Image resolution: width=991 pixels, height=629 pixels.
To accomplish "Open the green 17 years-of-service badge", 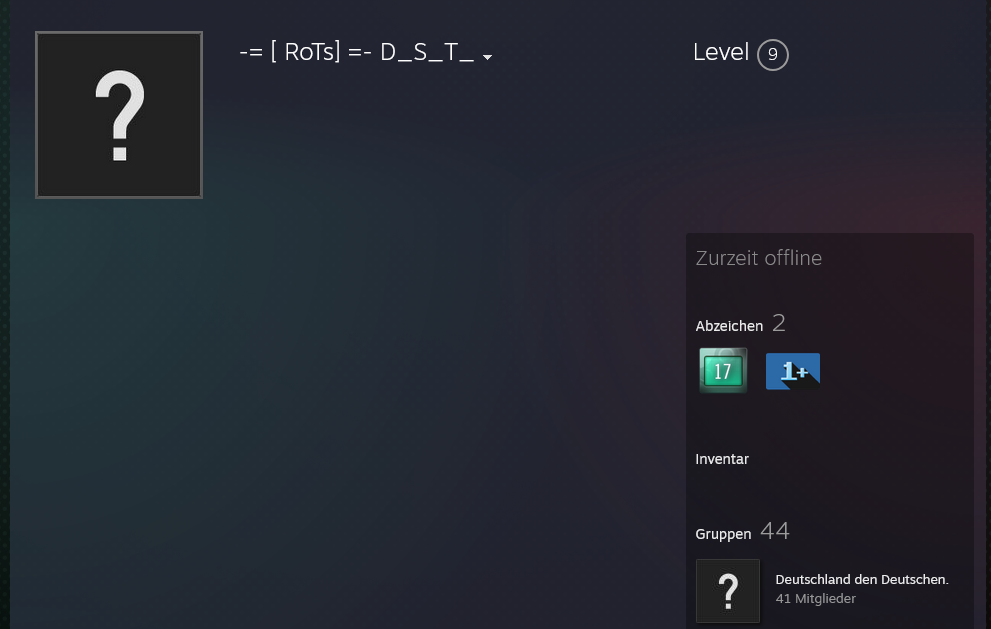I will coord(723,370).
